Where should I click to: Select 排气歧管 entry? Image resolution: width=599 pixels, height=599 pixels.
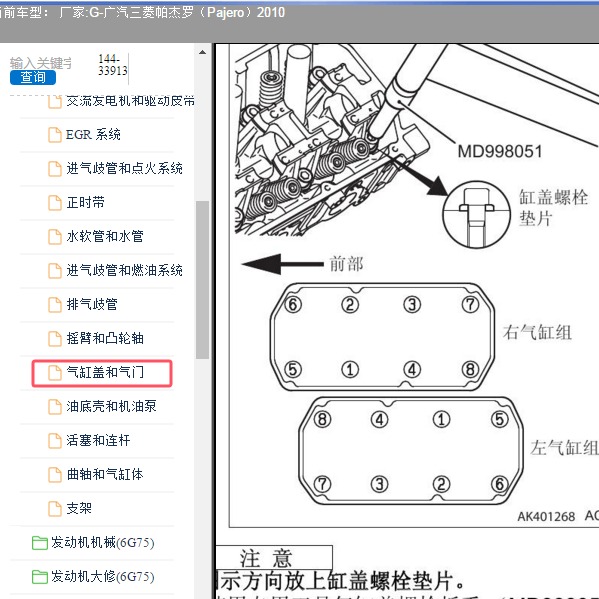(92, 304)
